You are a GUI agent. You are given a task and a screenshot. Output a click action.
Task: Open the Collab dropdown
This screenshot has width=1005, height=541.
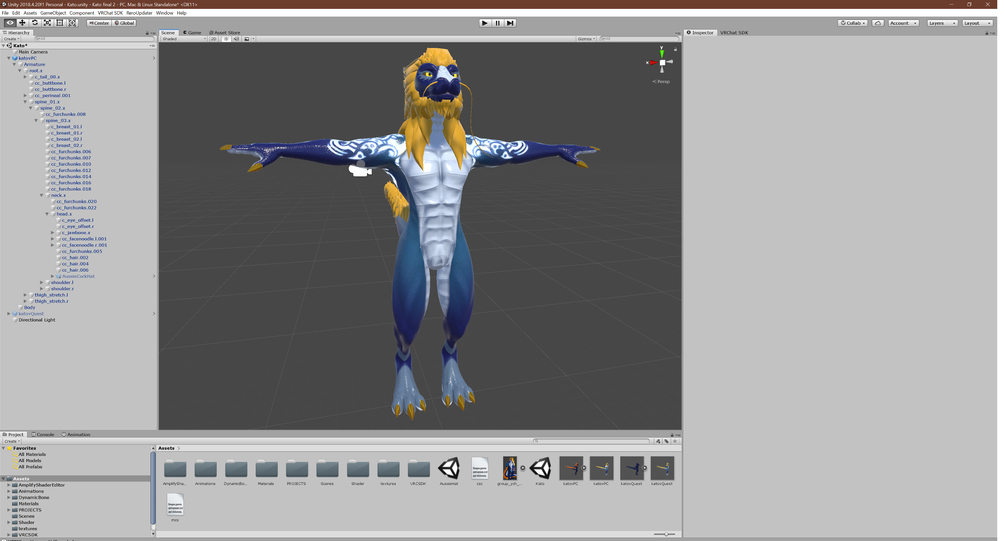pos(852,23)
